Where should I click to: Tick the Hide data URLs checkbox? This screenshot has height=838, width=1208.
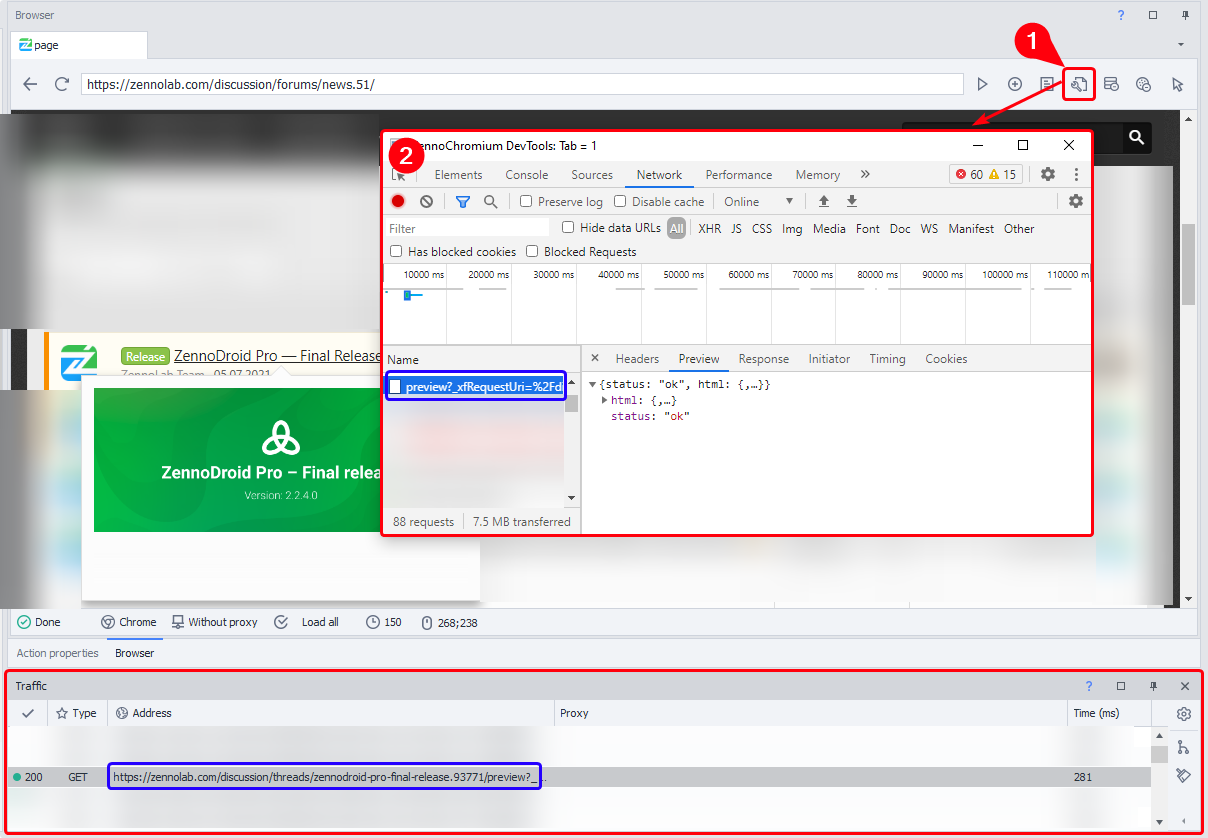[x=568, y=228]
